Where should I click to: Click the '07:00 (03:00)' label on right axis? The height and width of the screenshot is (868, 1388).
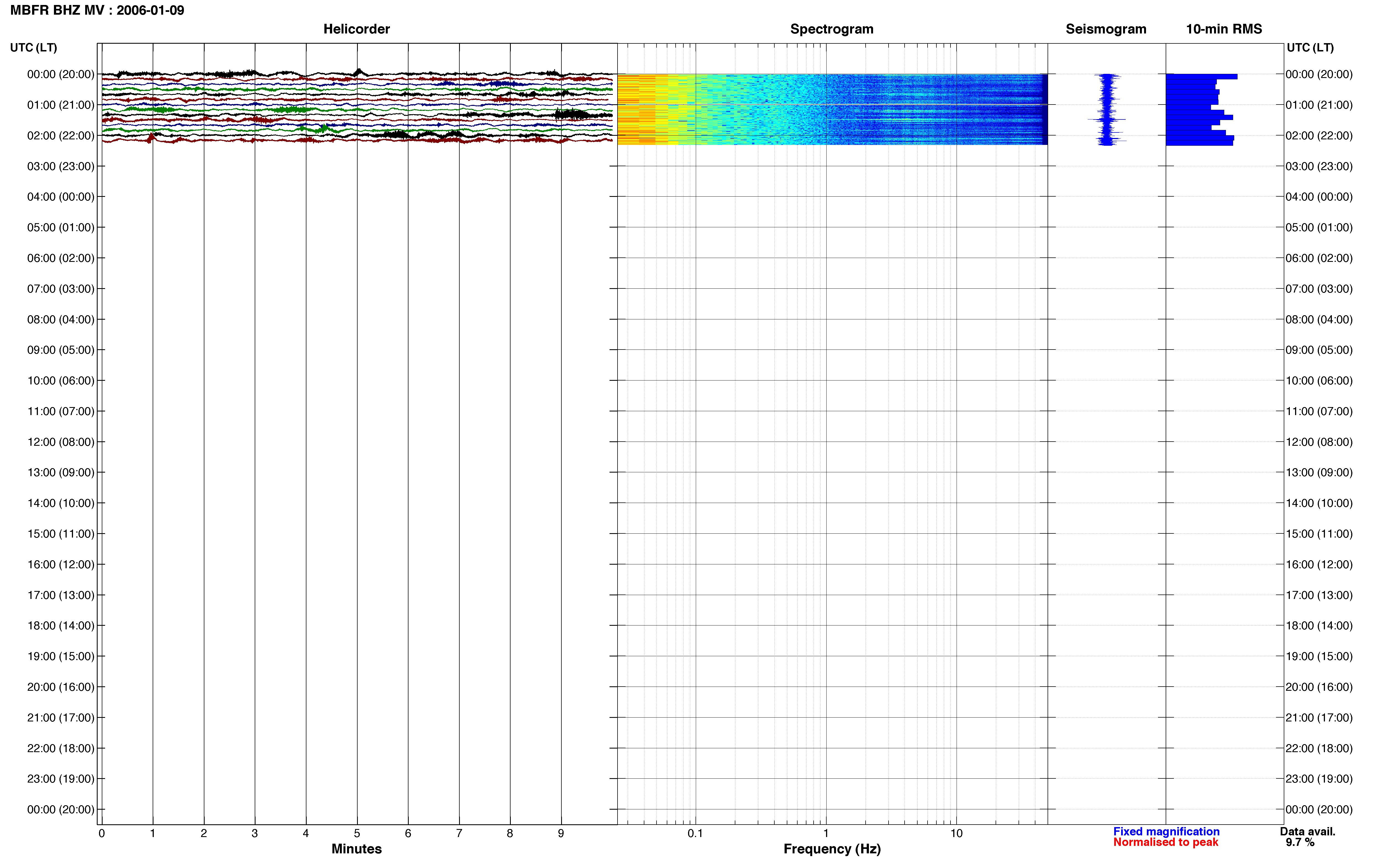(1319, 289)
